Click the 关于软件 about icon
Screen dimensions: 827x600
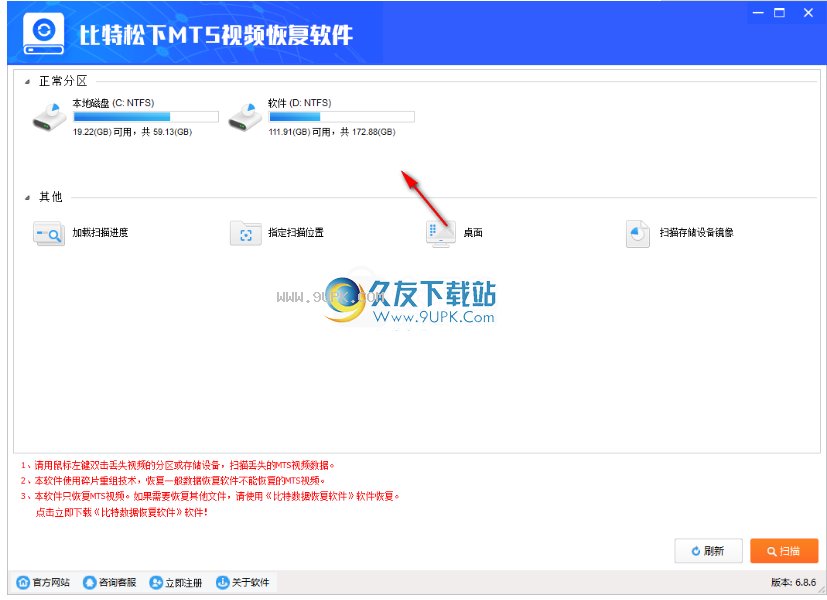click(x=223, y=582)
